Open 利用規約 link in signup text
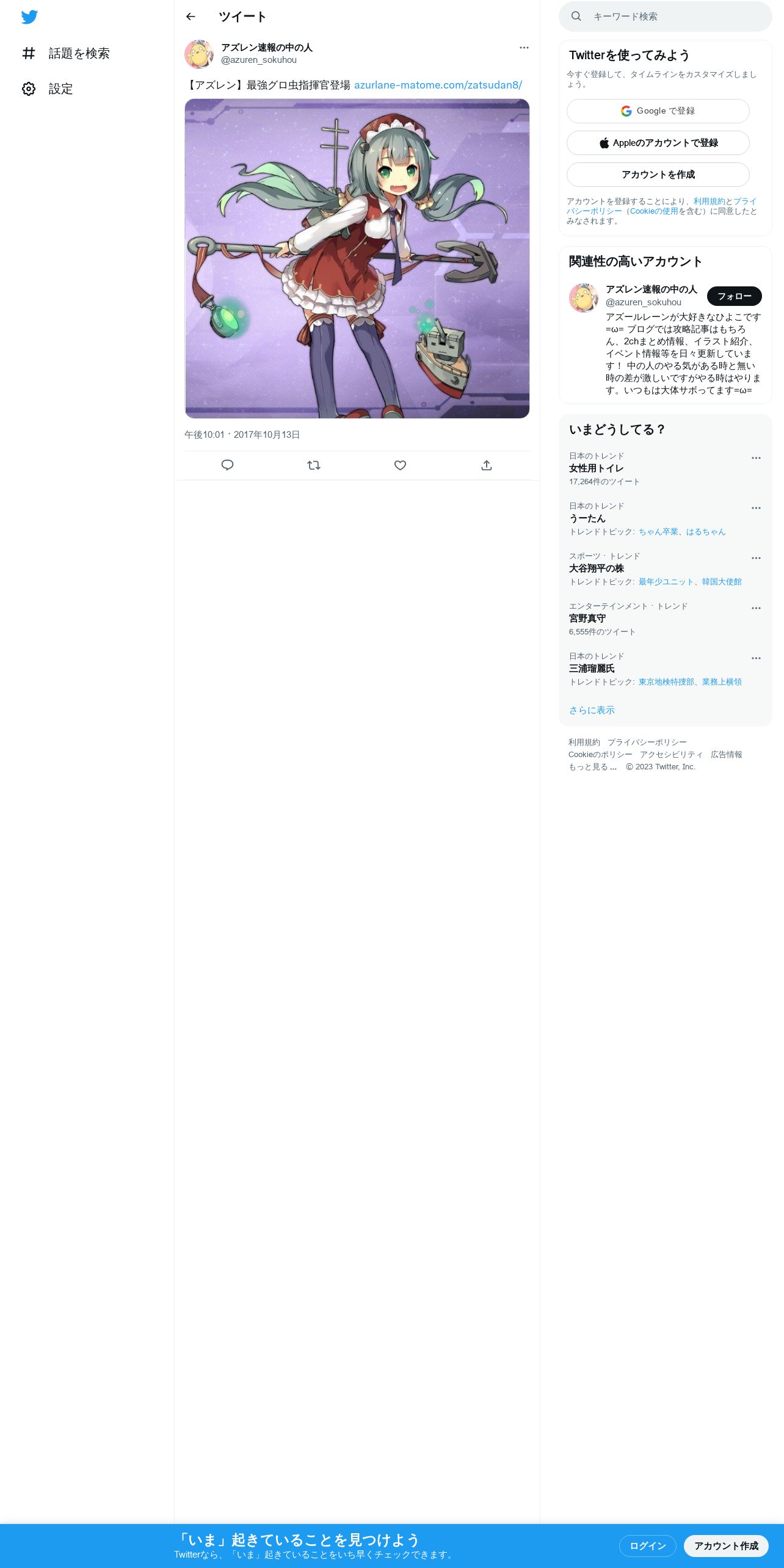 pyautogui.click(x=709, y=201)
